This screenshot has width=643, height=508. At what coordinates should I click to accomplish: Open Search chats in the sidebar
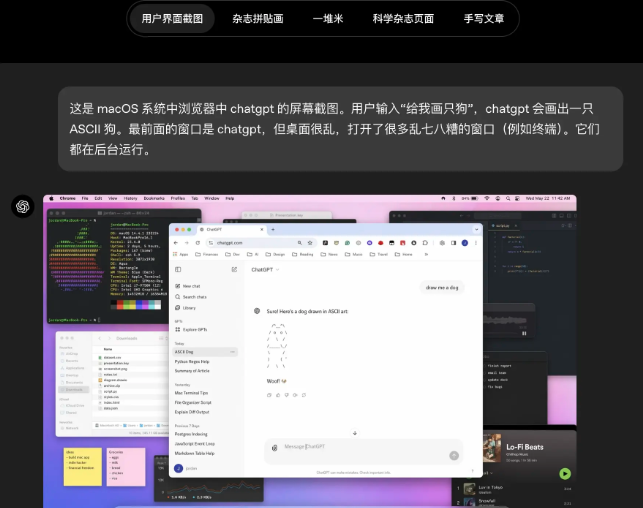(195, 297)
